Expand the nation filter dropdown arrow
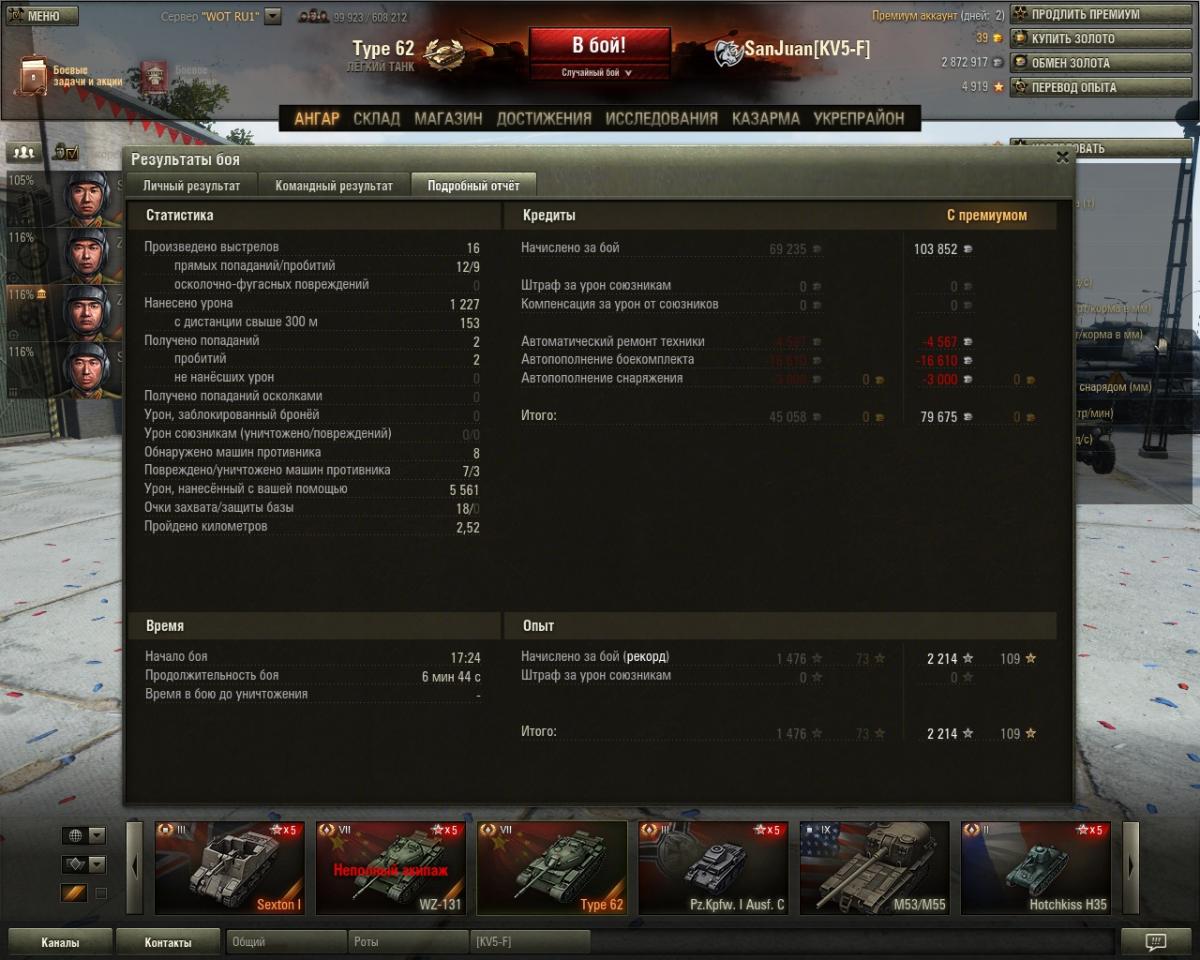The height and width of the screenshot is (960, 1200). coord(97,835)
